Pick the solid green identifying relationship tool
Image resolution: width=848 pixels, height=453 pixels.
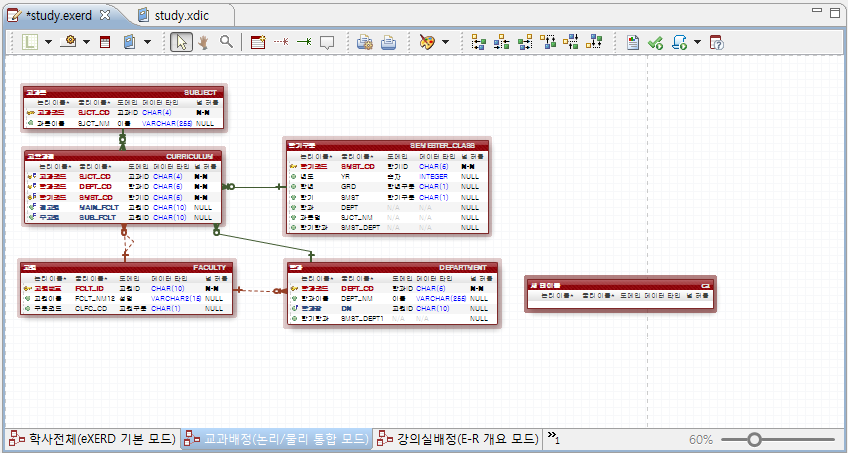pos(304,42)
